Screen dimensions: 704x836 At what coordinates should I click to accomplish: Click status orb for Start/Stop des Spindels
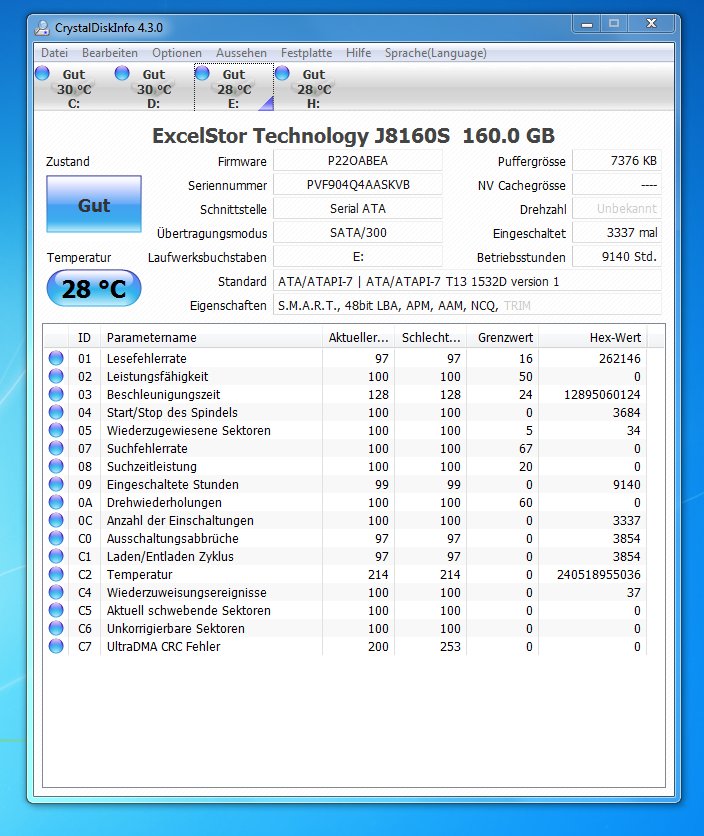click(x=56, y=412)
